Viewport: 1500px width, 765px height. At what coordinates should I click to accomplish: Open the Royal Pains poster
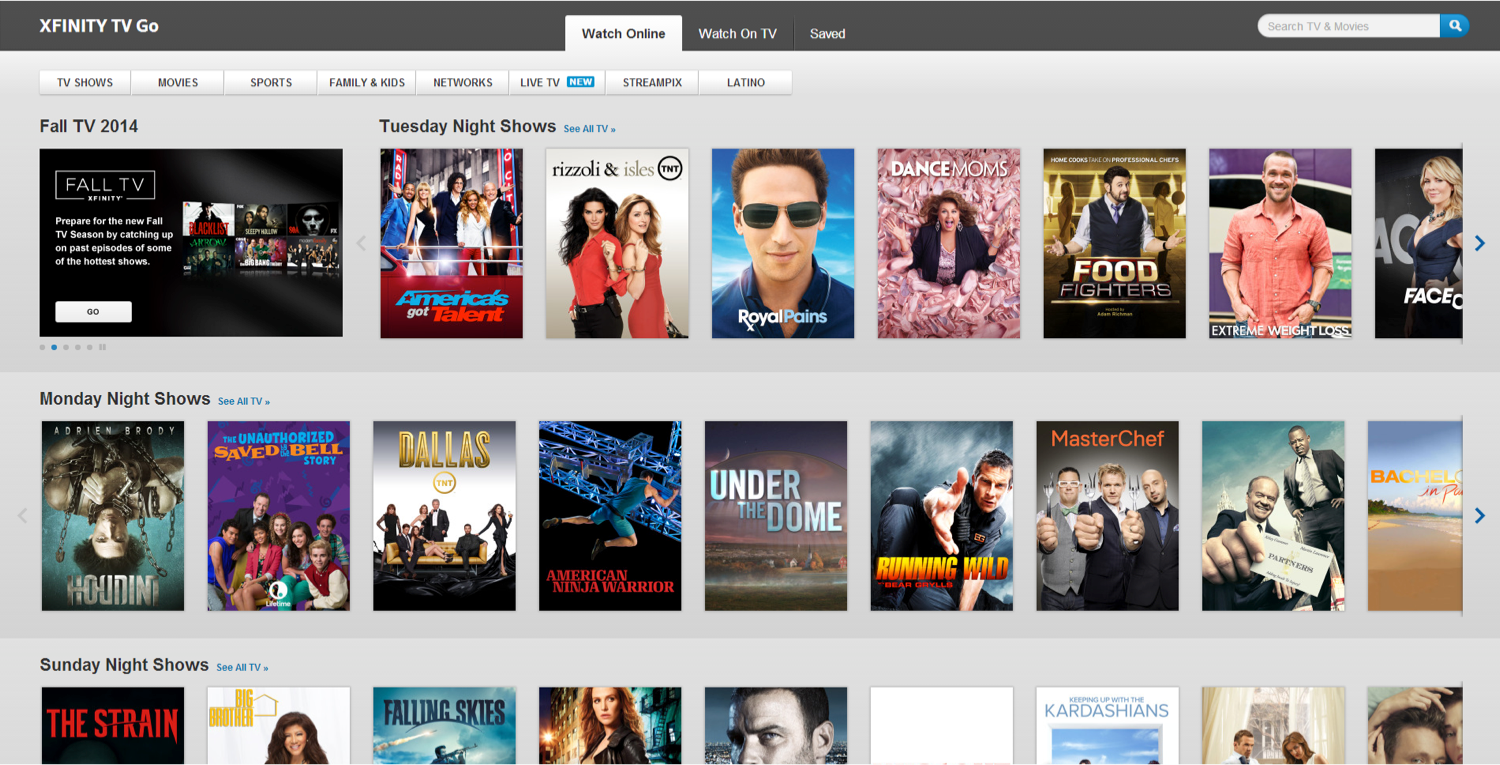click(x=783, y=243)
